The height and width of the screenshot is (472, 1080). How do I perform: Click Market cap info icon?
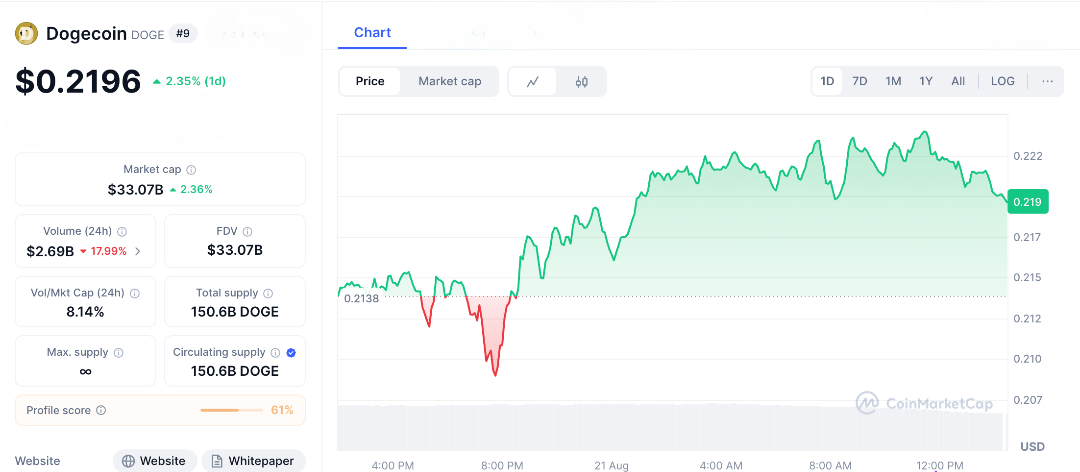[x=191, y=170]
